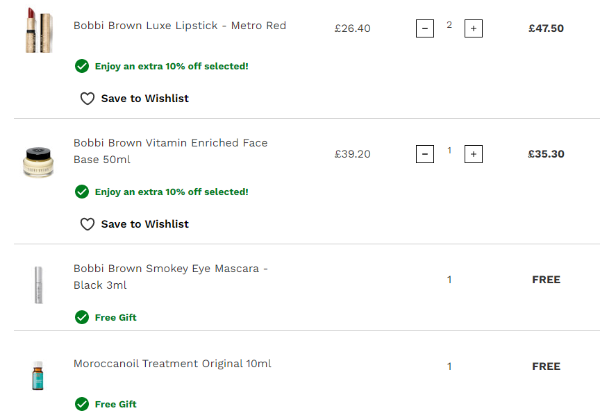Save Vitamin Enriched Face Base to Wishlist text
The width and height of the screenshot is (600, 413).
point(144,224)
